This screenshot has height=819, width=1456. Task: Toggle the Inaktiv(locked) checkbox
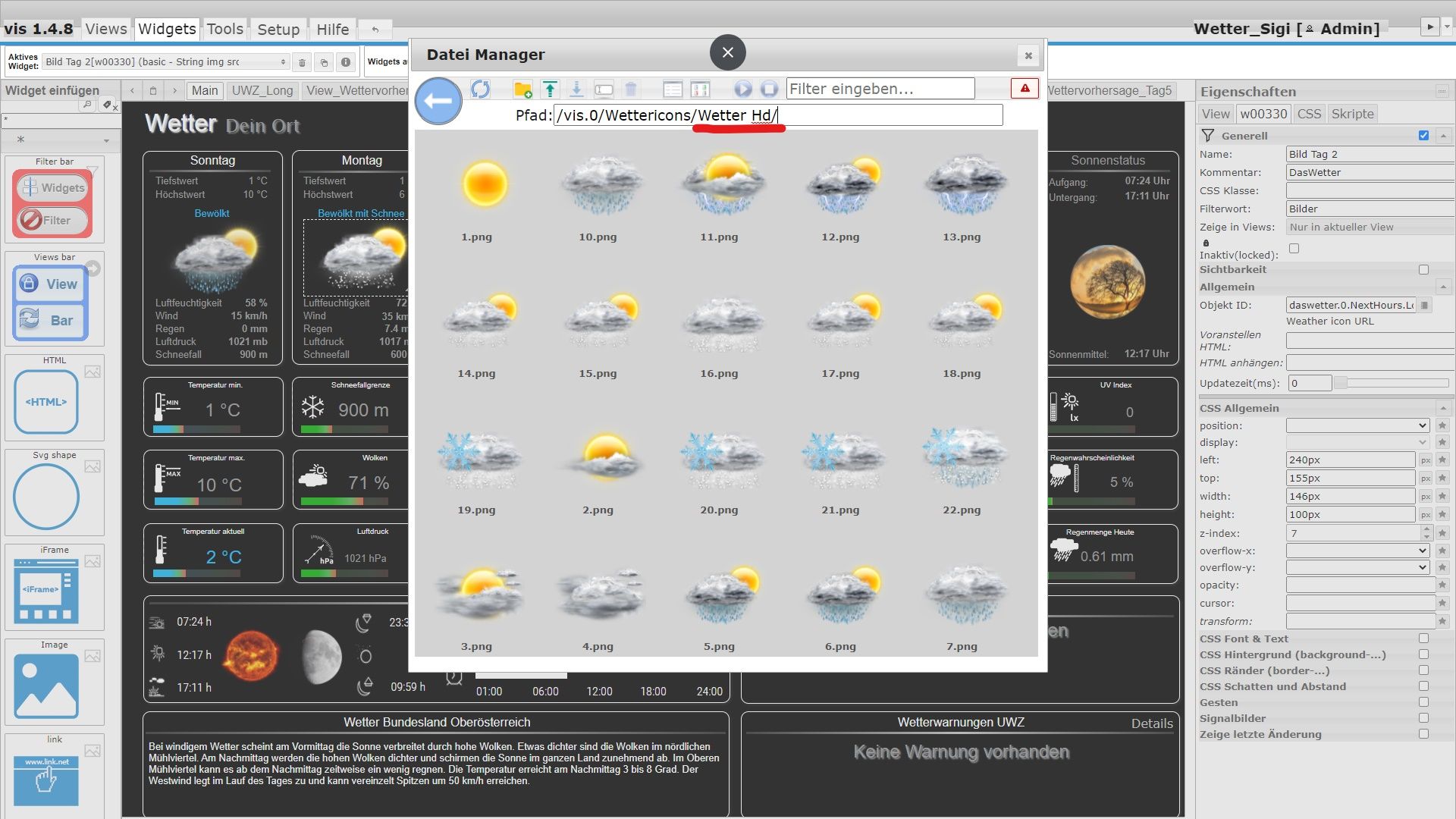point(1294,249)
